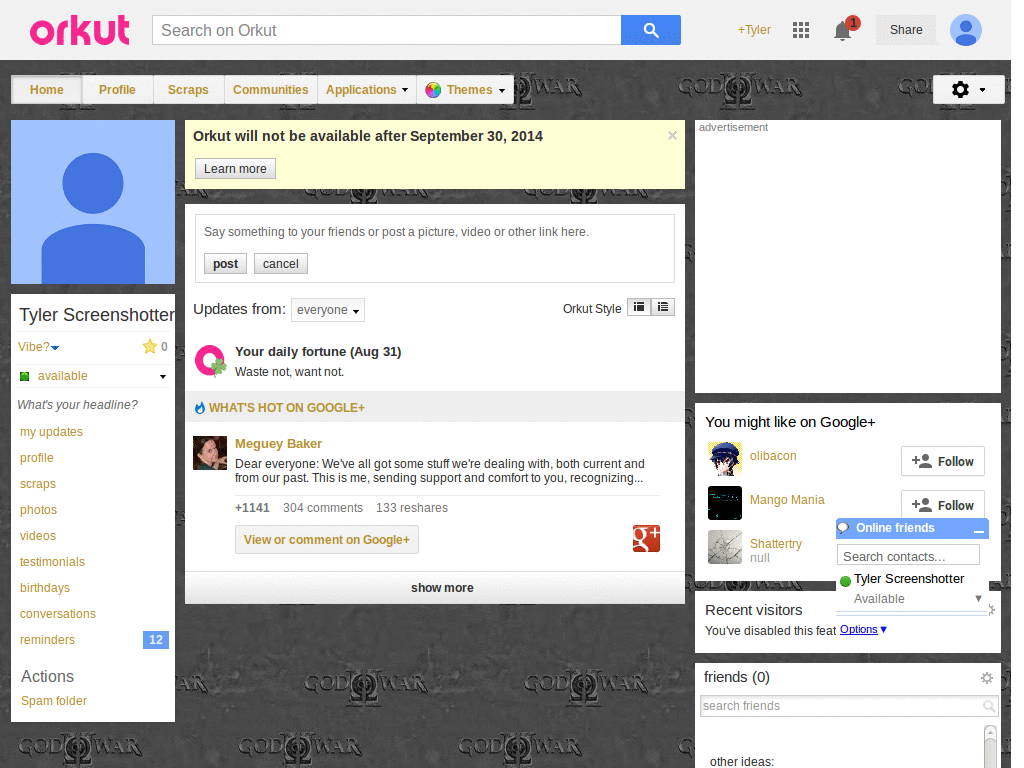Image resolution: width=1024 pixels, height=768 pixels.
Task: Click show more updates
Action: click(x=442, y=588)
